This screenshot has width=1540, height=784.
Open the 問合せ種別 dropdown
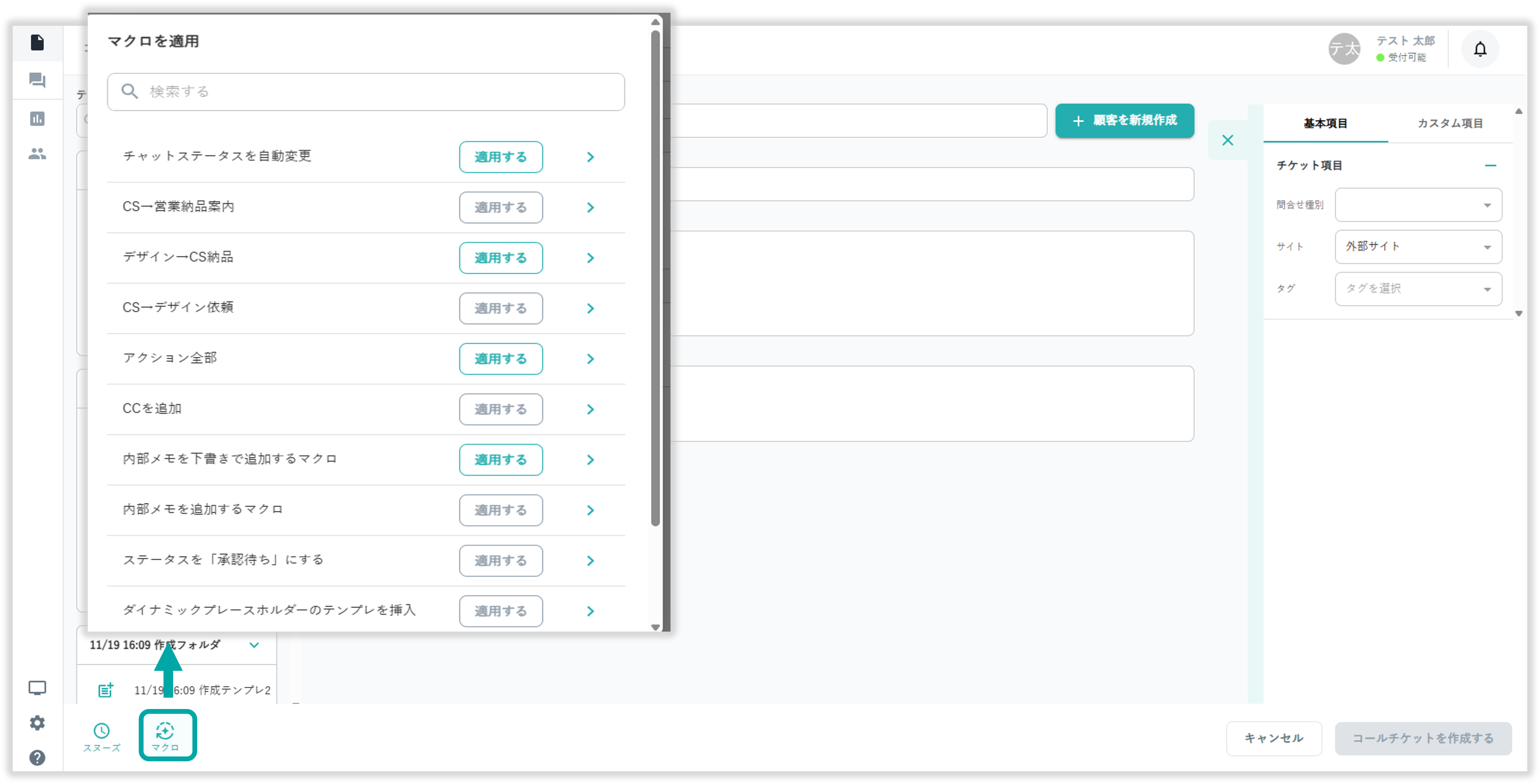tap(1418, 205)
